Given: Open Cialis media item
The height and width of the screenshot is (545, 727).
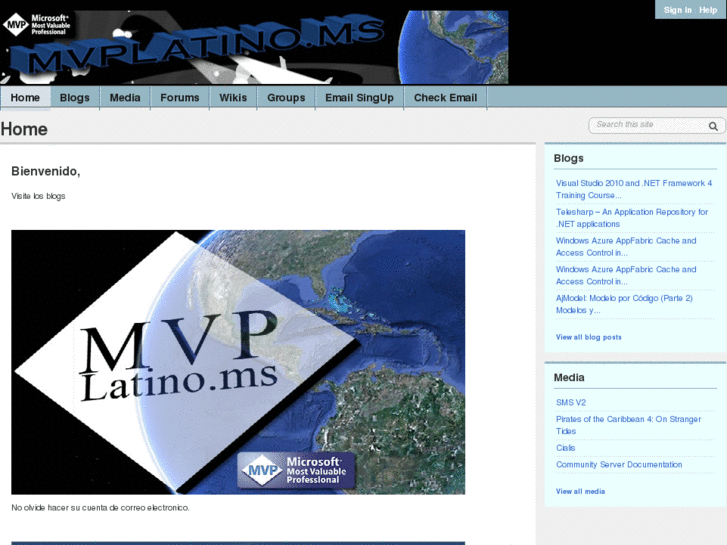Looking at the screenshot, I should (x=566, y=448).
